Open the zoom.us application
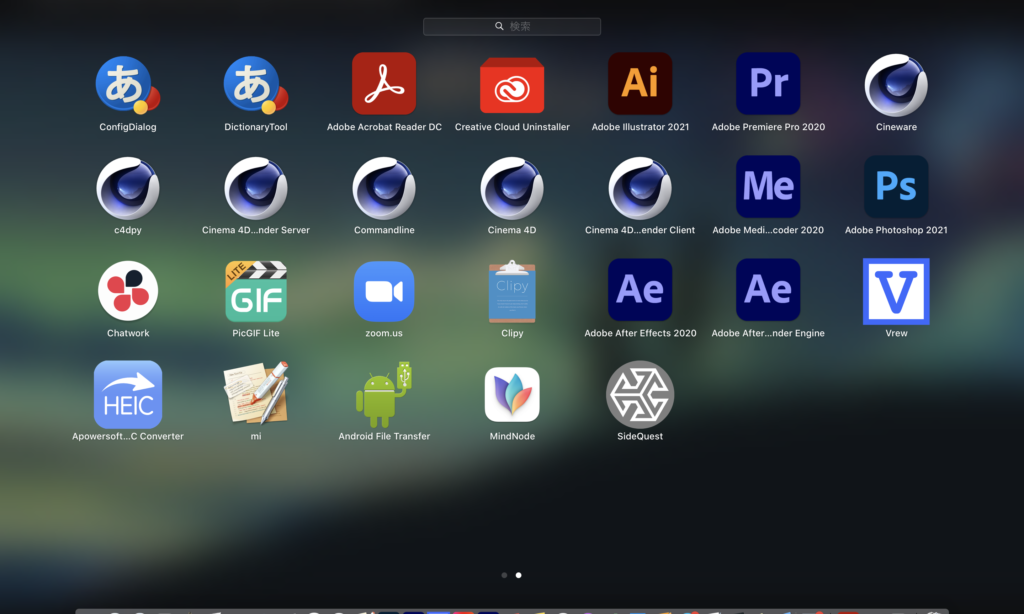Viewport: 1024px width, 614px height. 384,291
